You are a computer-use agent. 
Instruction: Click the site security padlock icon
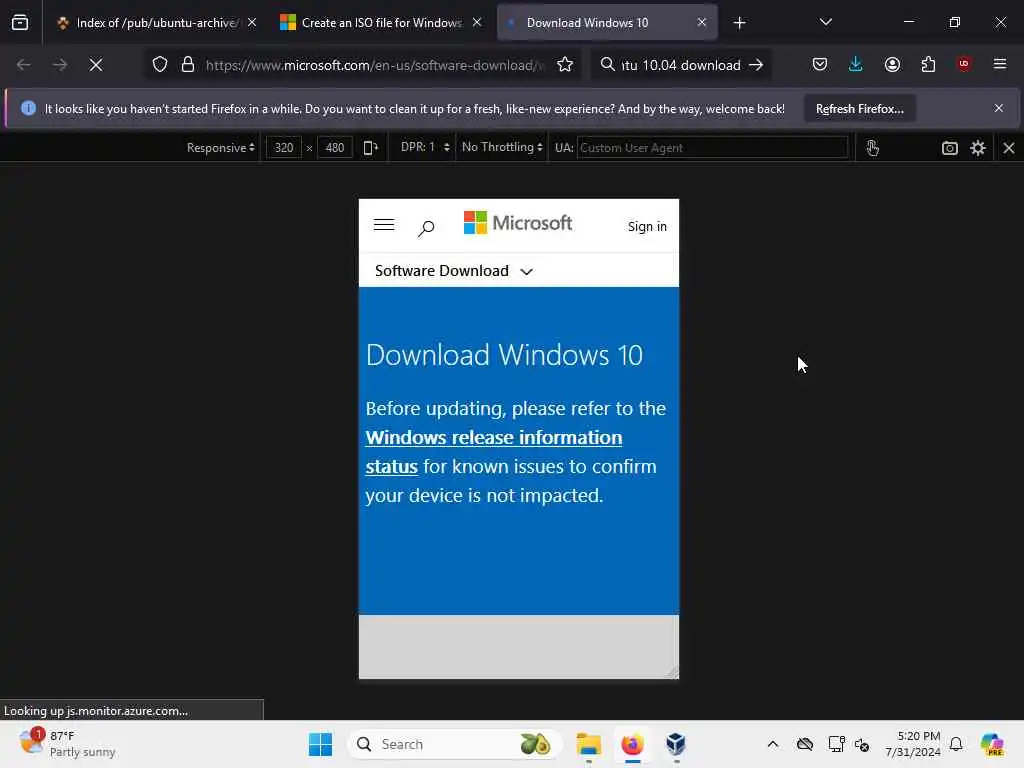(188, 65)
